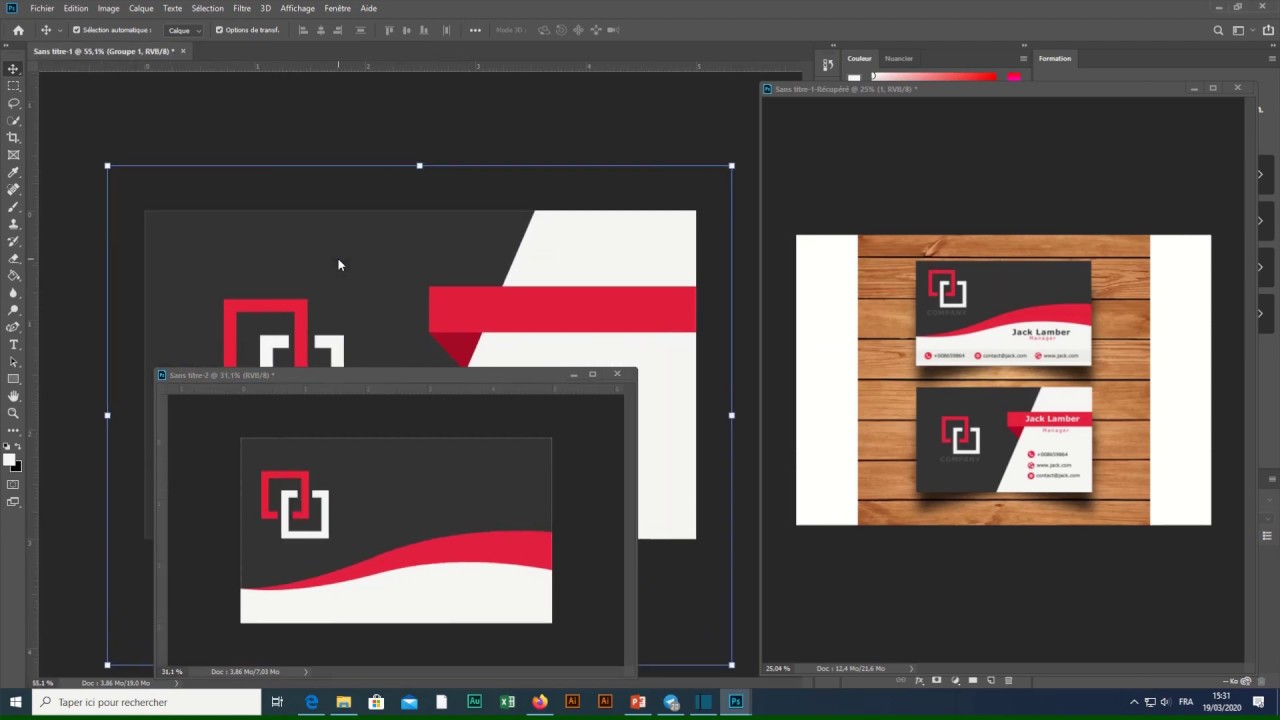Toggle Quick Mask mode icon
The image size is (1280, 720).
13,485
